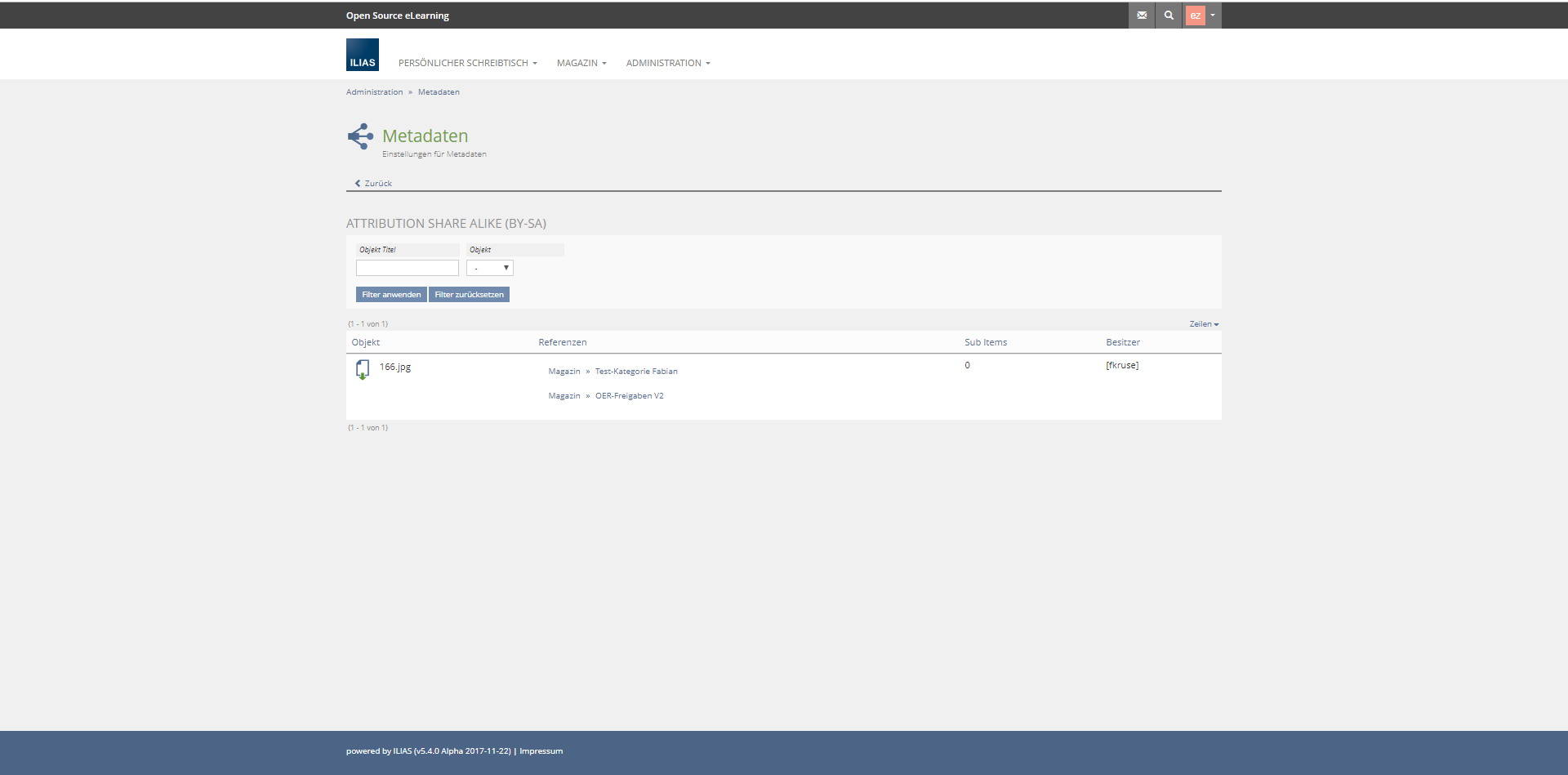
Task: Open the Objekt filter dropdown
Action: tap(489, 268)
